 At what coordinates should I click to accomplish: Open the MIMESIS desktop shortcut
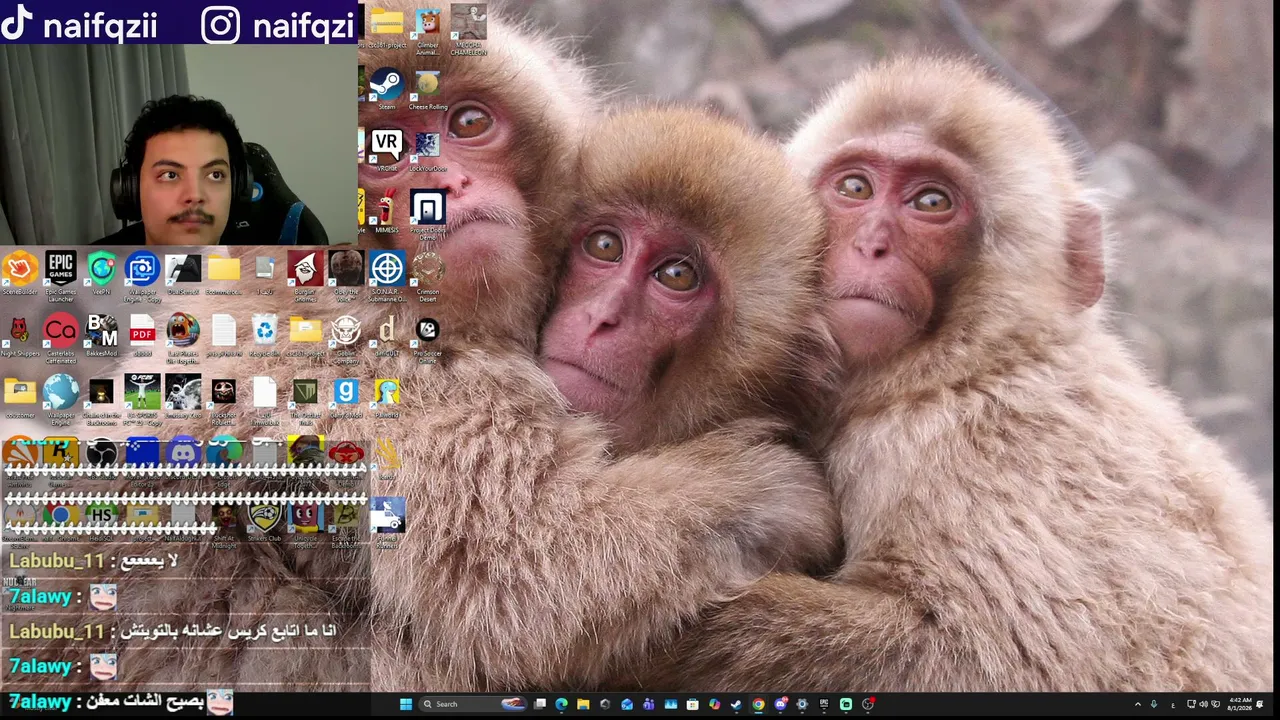click(386, 211)
